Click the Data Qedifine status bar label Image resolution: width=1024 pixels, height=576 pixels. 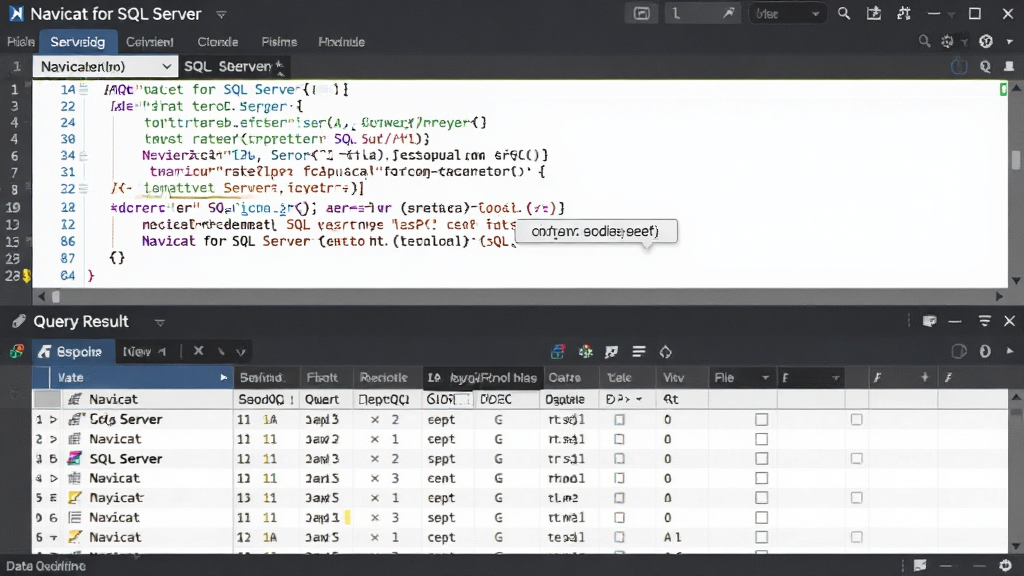tap(46, 566)
